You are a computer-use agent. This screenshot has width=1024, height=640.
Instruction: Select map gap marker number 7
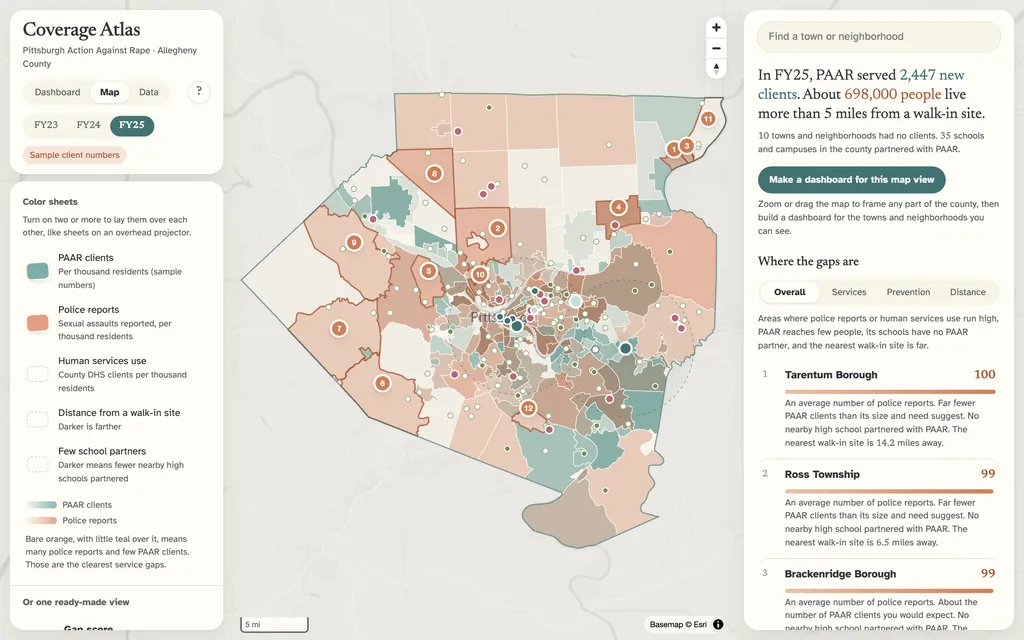338,328
